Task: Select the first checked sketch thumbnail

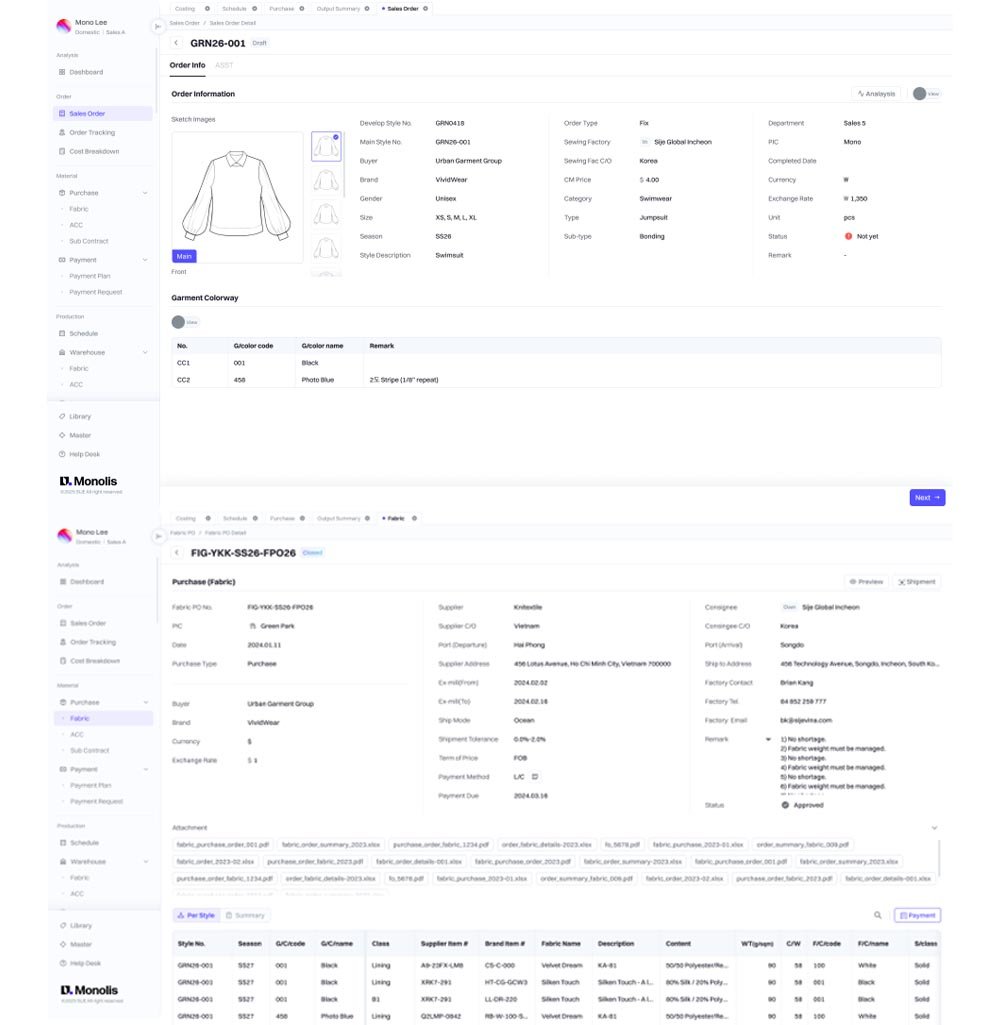Action: coord(326,147)
